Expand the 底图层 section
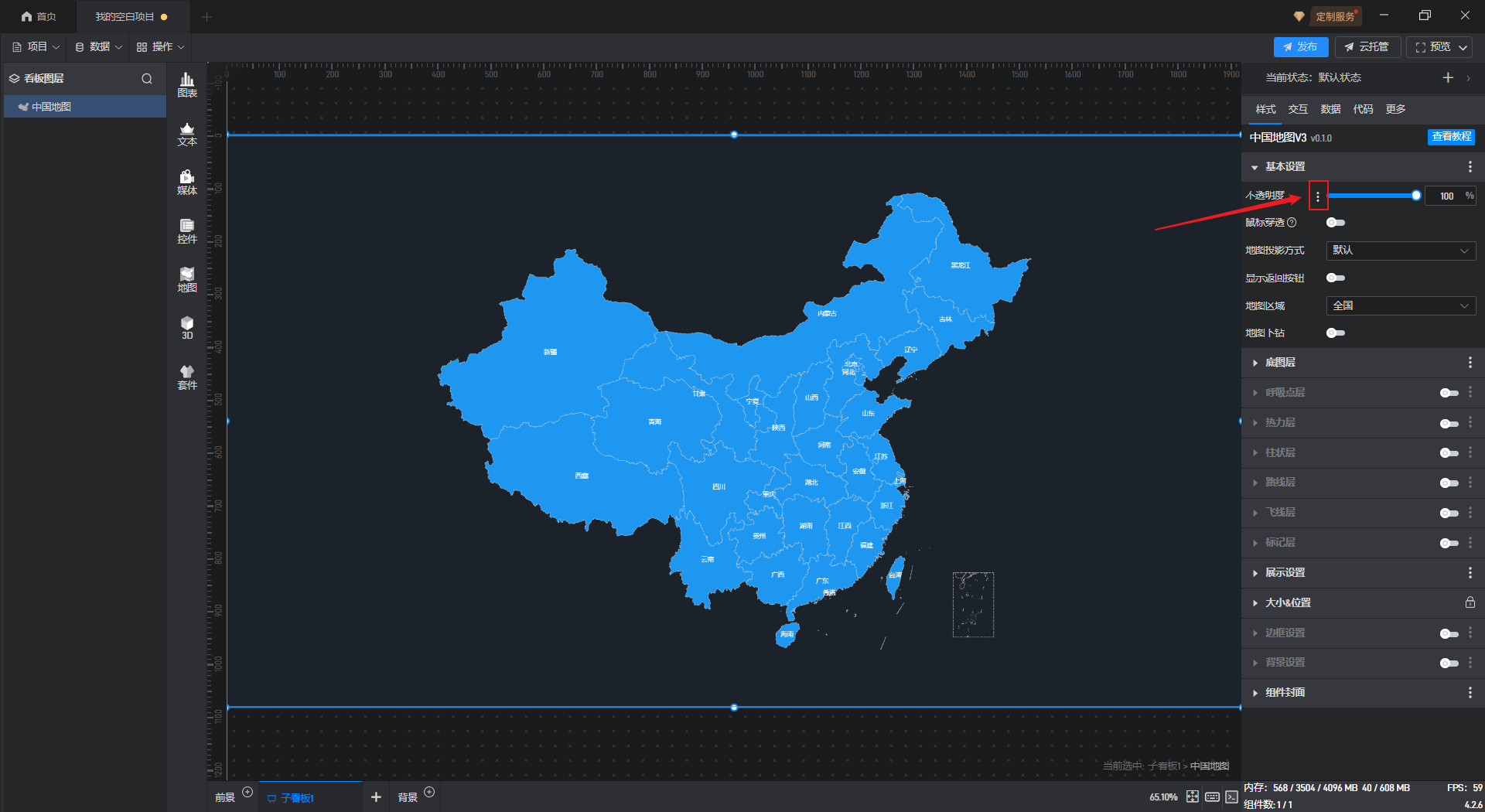Viewport: 1485px width, 812px height. click(x=1255, y=363)
